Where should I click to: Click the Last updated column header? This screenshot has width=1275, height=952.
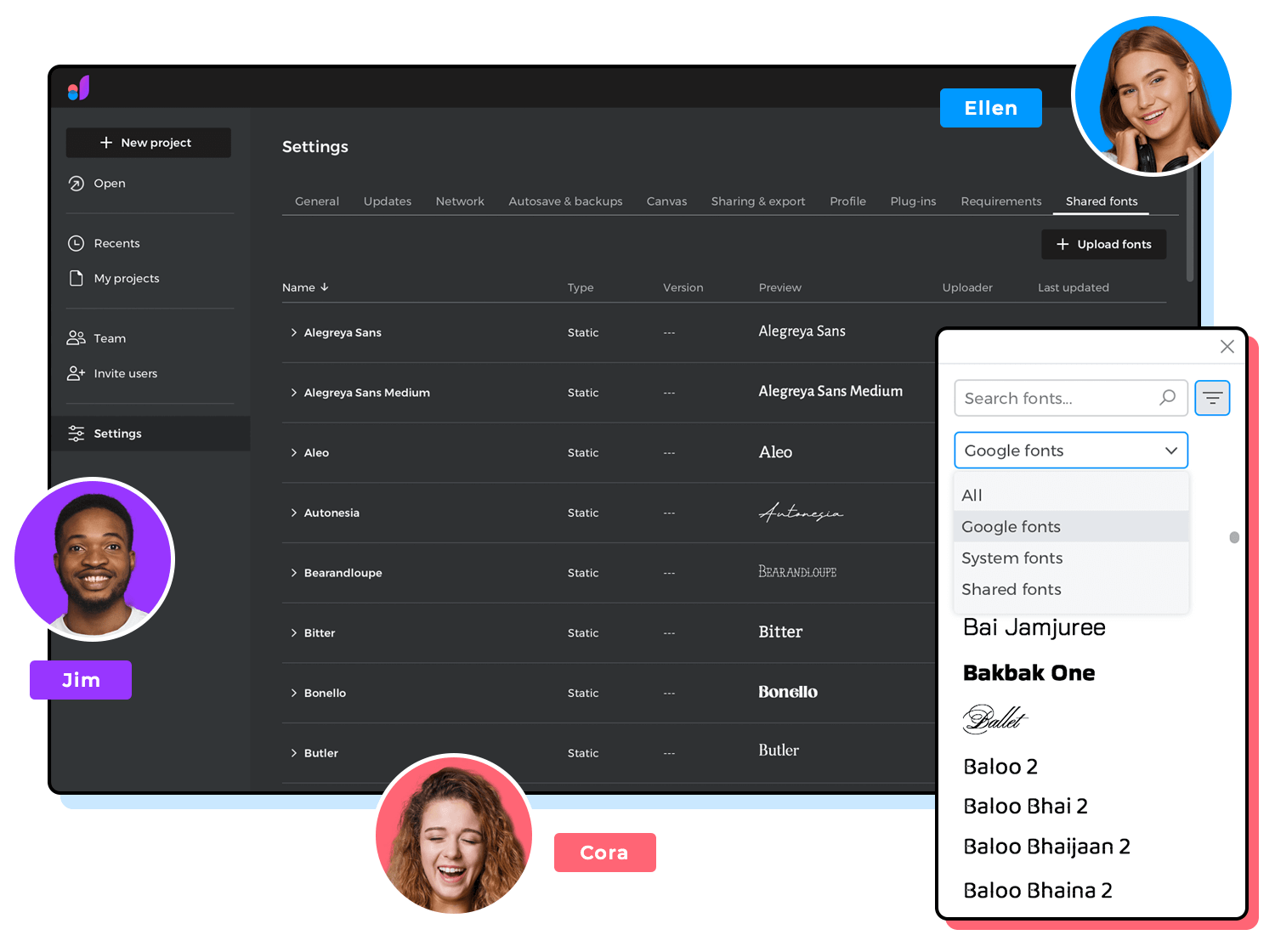(1074, 287)
